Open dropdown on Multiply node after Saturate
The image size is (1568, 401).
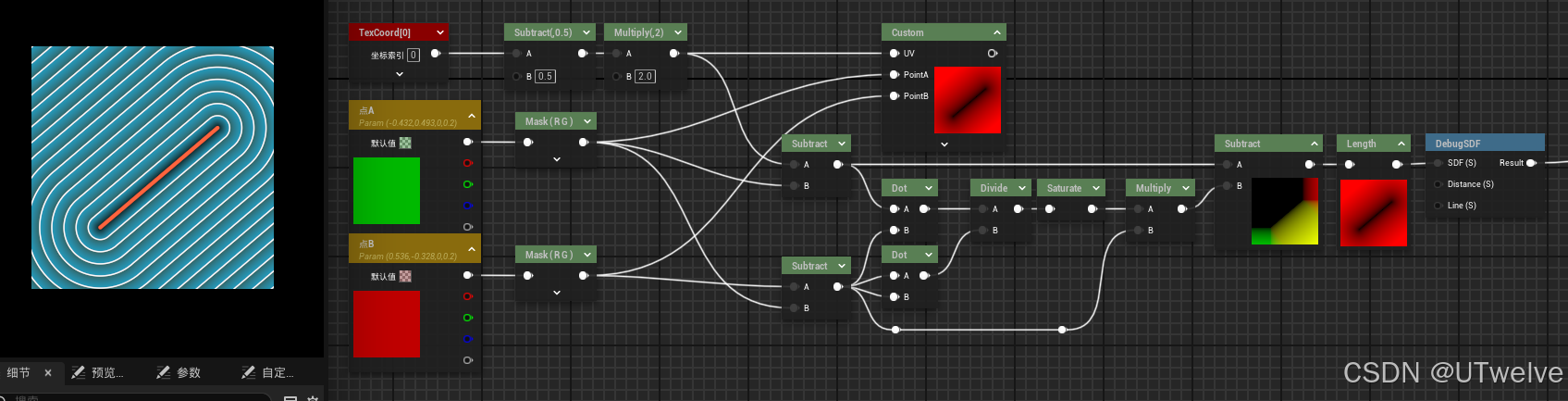pos(1186,188)
